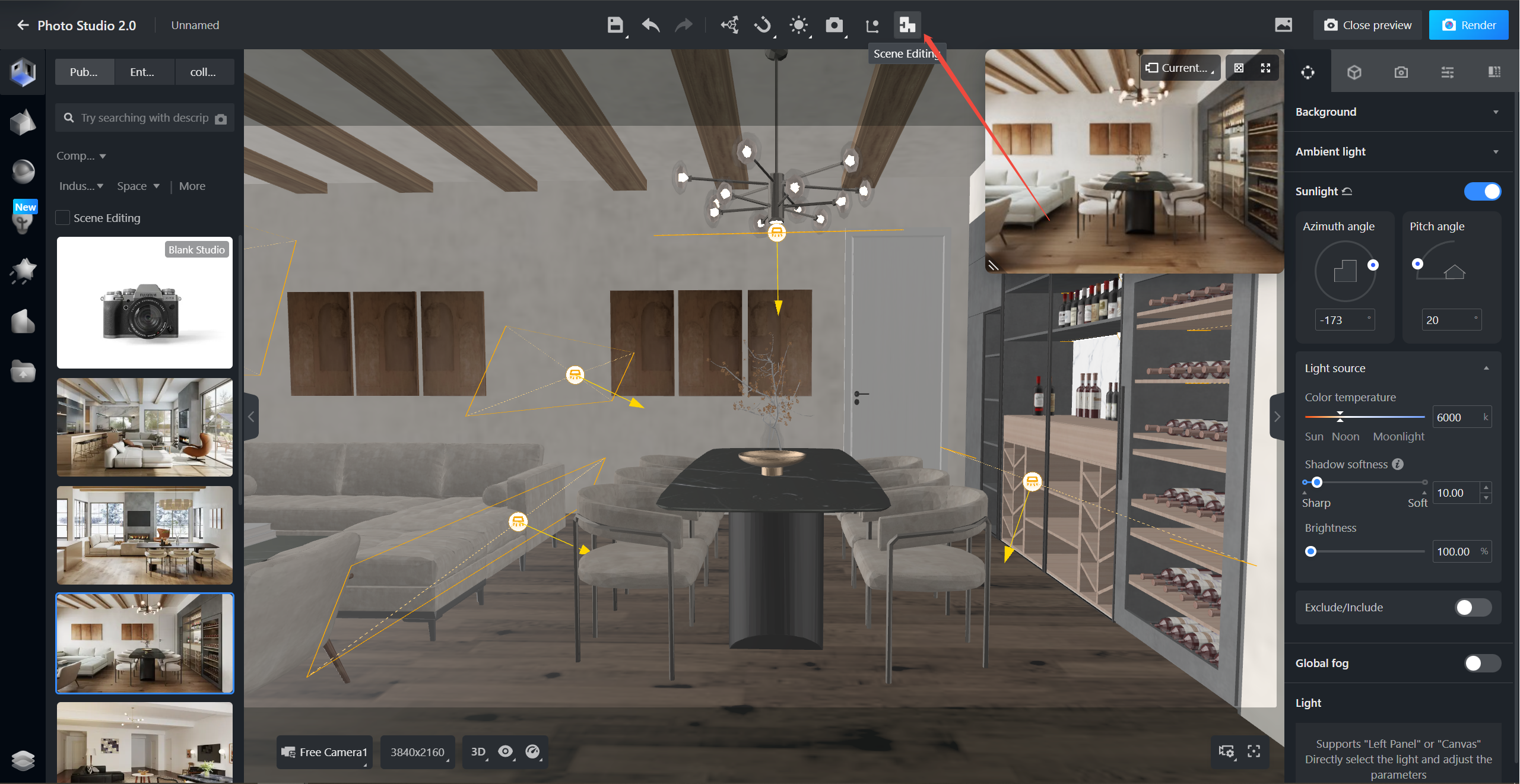Select the environment target tab in right panel
This screenshot has height=784, width=1520.
coord(1308,72)
